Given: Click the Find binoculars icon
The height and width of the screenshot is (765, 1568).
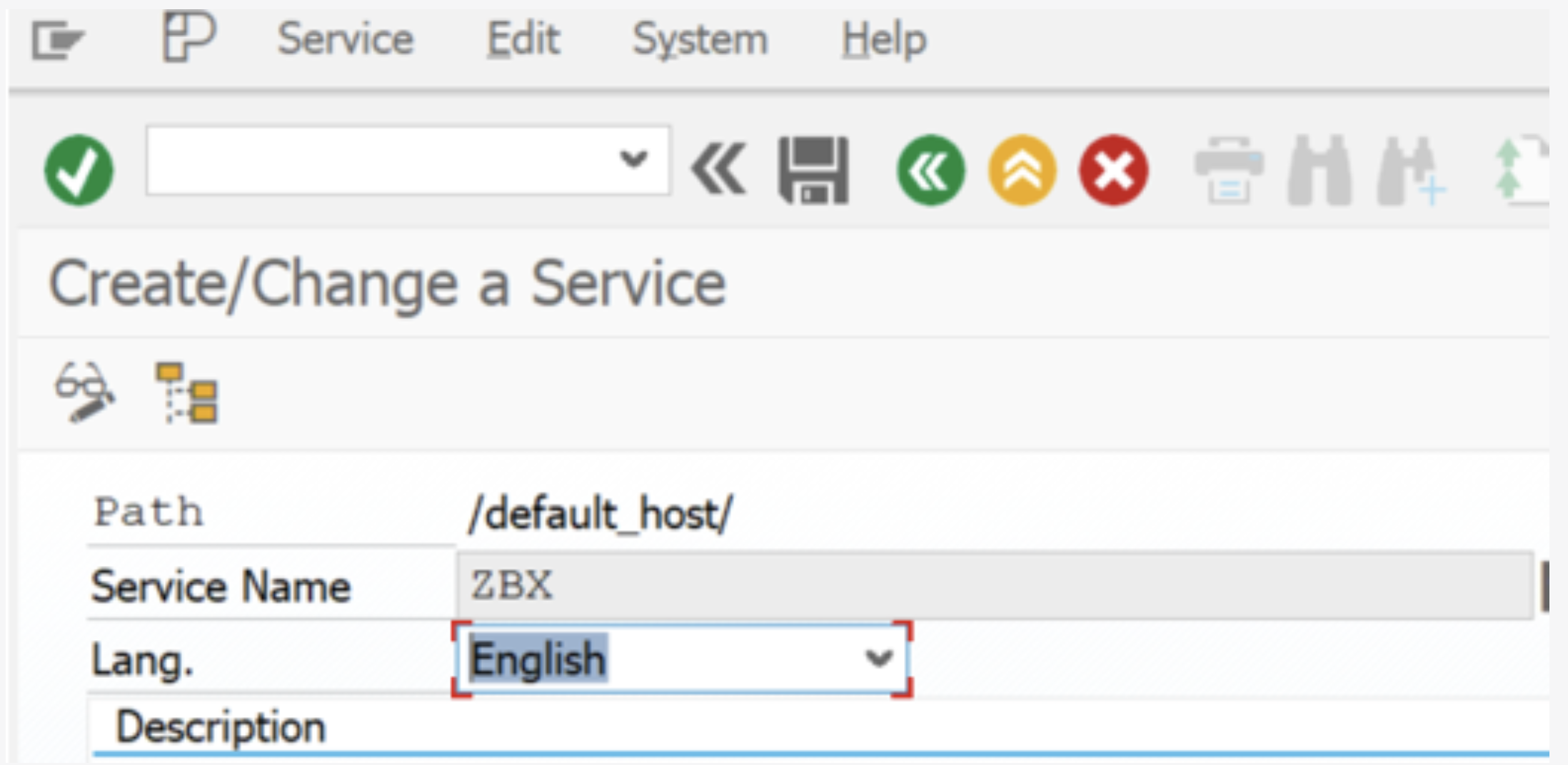Looking at the screenshot, I should [1319, 171].
